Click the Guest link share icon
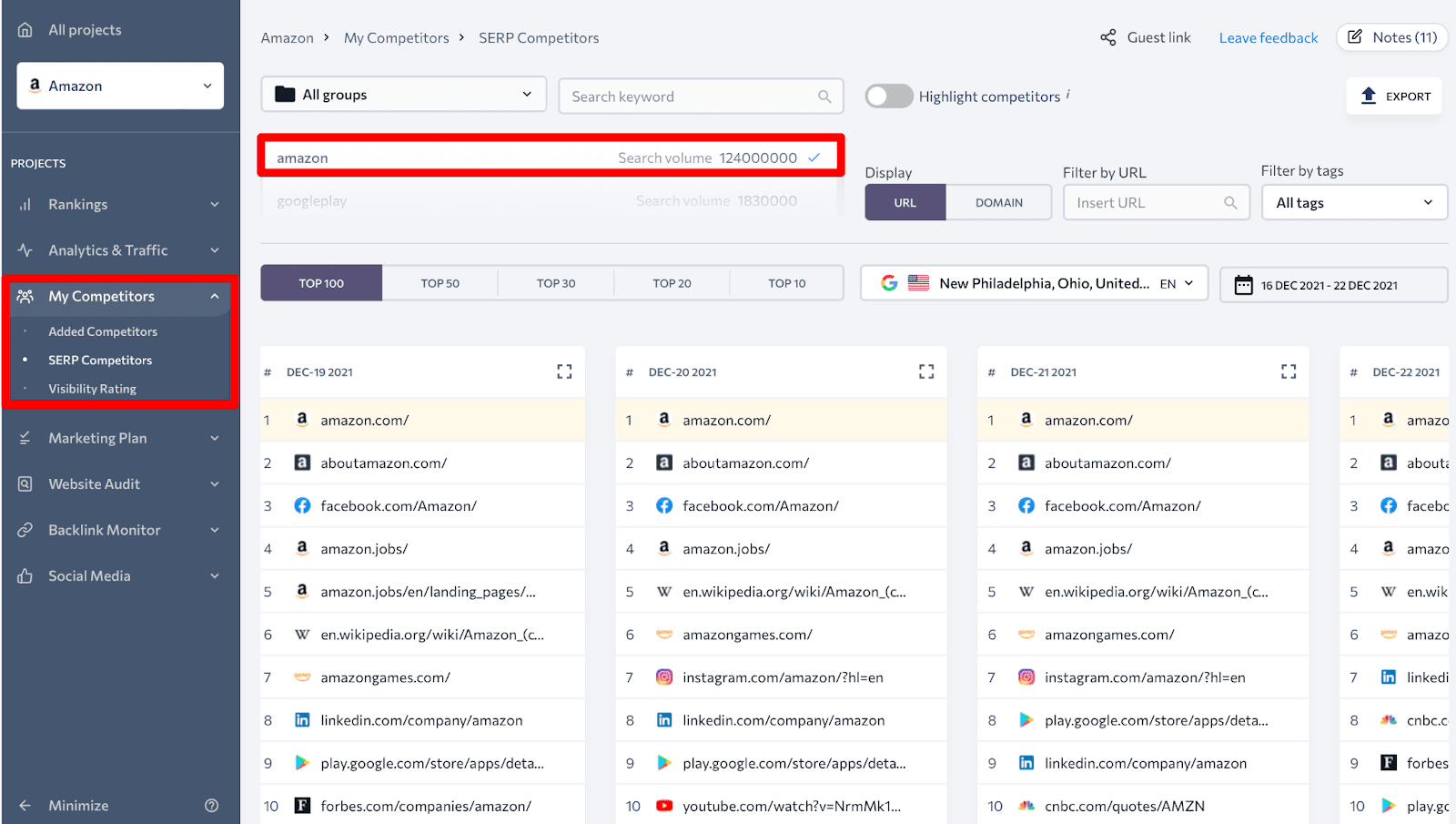The image size is (1456, 824). (x=1107, y=37)
